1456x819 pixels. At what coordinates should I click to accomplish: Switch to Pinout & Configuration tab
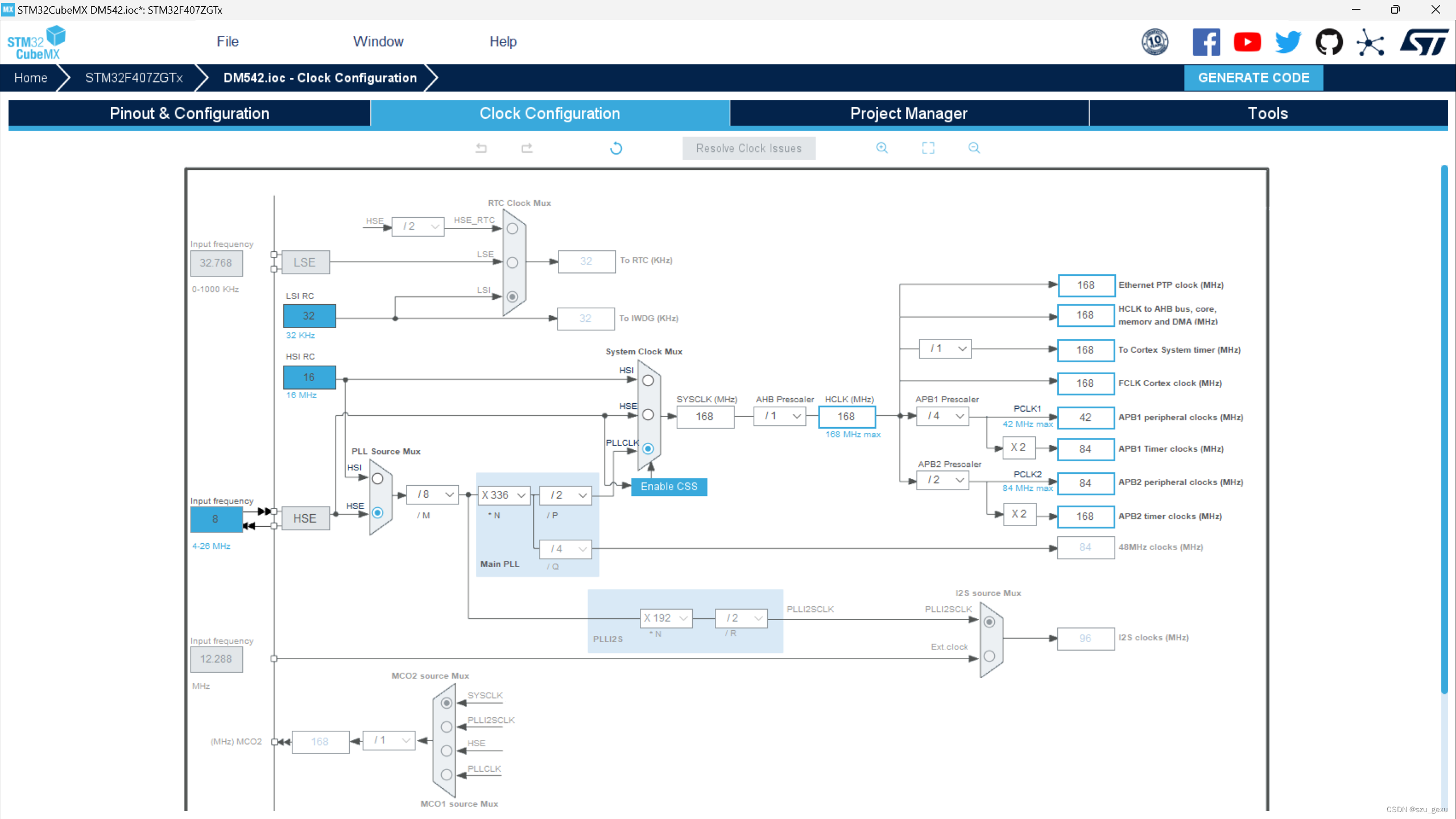click(189, 113)
